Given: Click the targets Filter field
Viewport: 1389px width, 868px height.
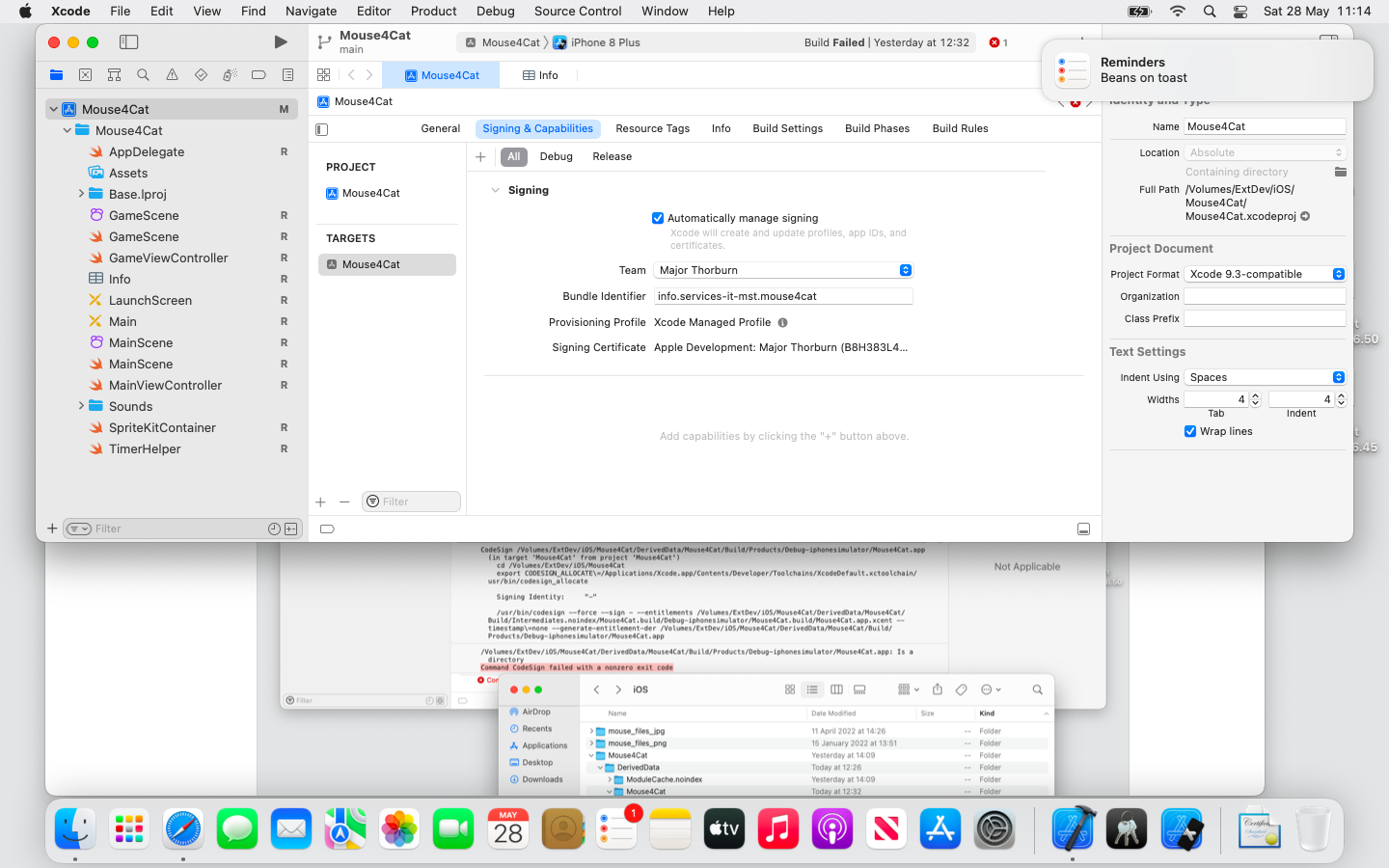Looking at the screenshot, I should [x=411, y=502].
